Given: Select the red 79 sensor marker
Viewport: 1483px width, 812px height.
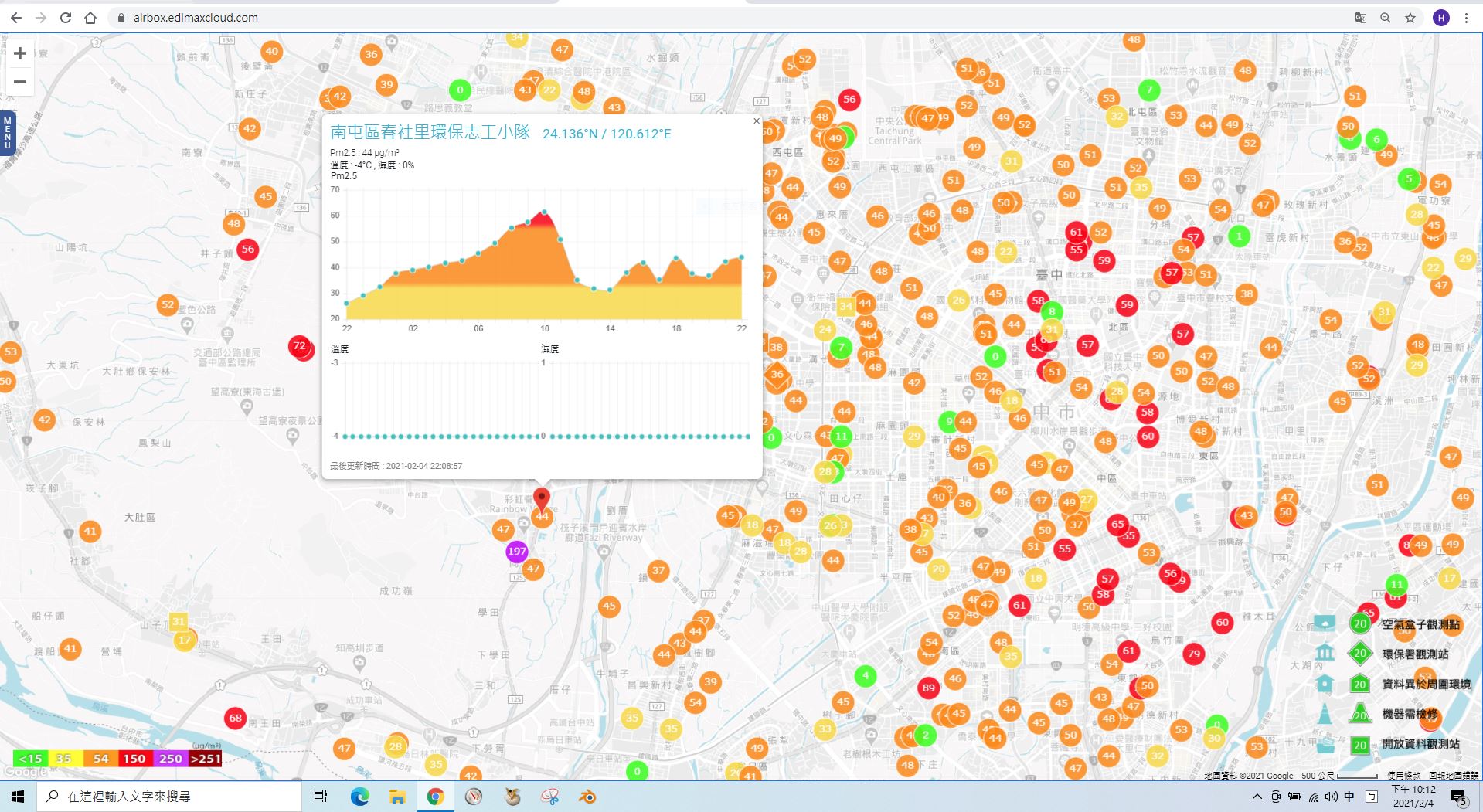Looking at the screenshot, I should [x=1194, y=654].
